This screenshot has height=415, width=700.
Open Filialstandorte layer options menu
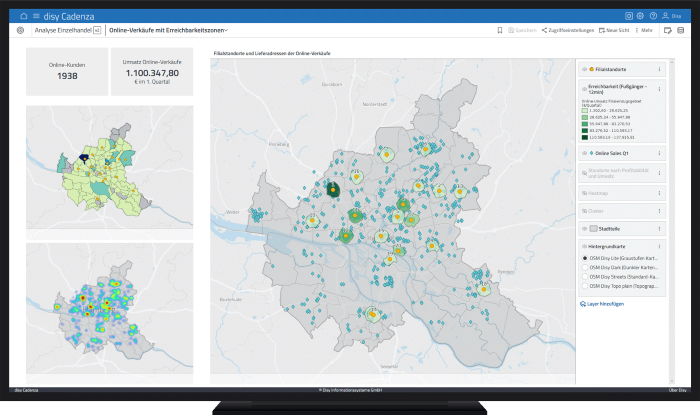tap(659, 69)
